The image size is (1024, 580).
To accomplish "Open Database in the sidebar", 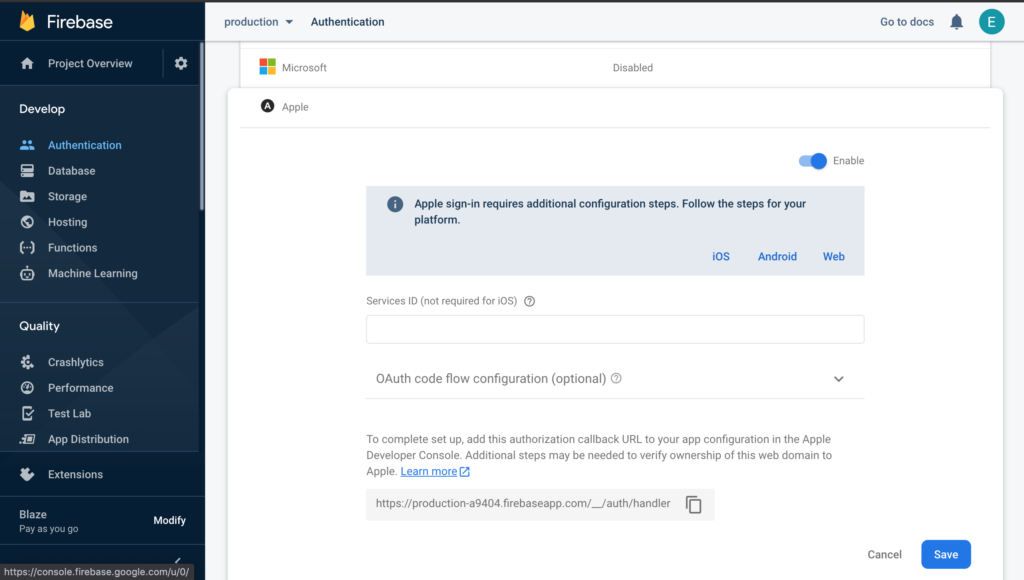I will (71, 171).
